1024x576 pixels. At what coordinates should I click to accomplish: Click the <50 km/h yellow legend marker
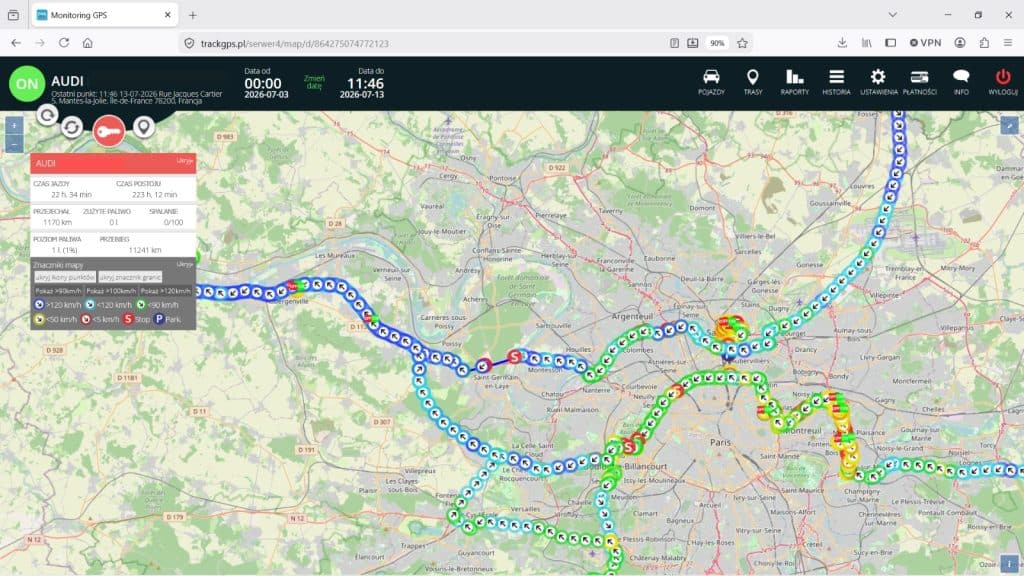click(x=39, y=319)
